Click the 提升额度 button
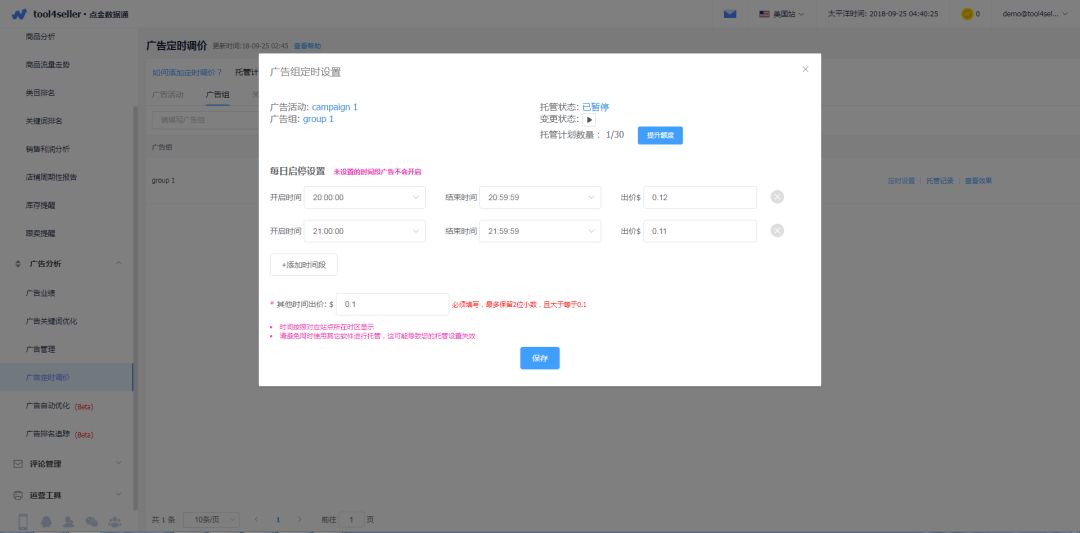1080x533 pixels. pos(660,136)
